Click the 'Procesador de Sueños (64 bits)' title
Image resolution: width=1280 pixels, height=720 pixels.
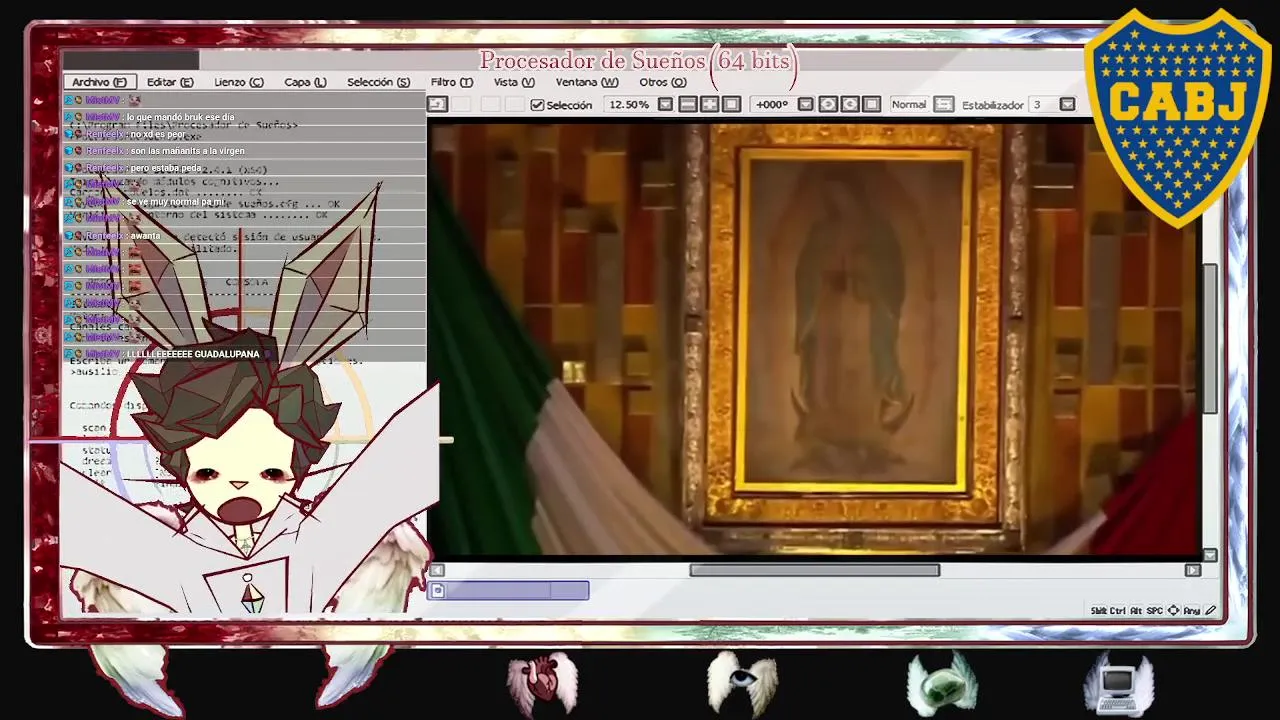click(638, 61)
